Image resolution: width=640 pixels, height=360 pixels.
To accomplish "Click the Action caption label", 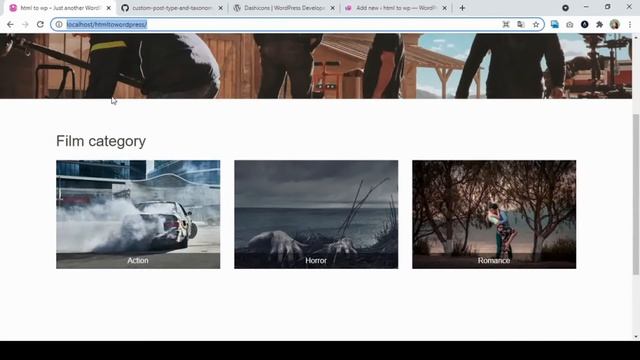I will coord(138,260).
